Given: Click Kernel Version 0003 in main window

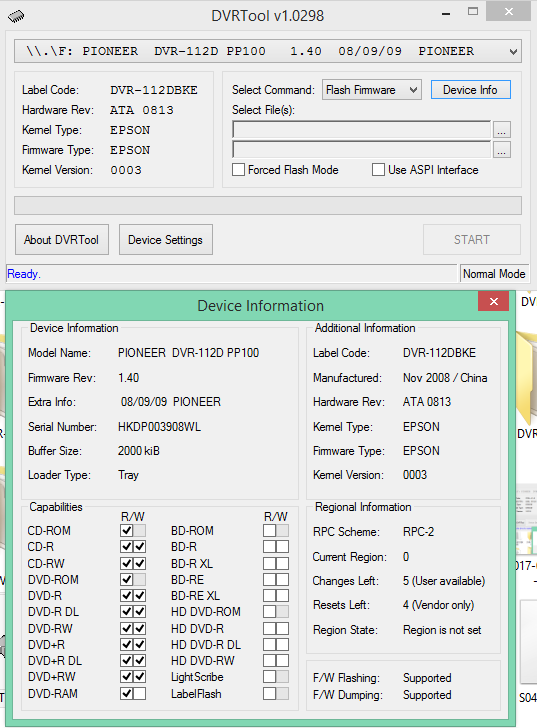Looking at the screenshot, I should tap(126, 170).
